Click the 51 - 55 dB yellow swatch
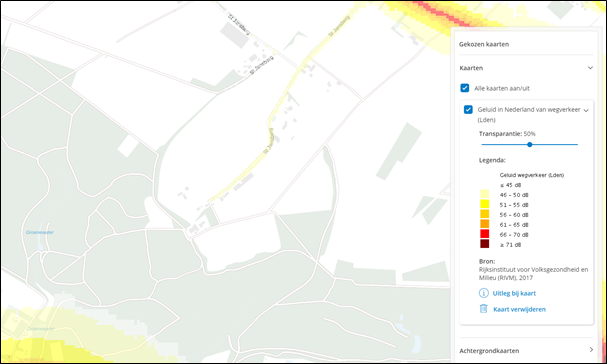 click(x=485, y=204)
